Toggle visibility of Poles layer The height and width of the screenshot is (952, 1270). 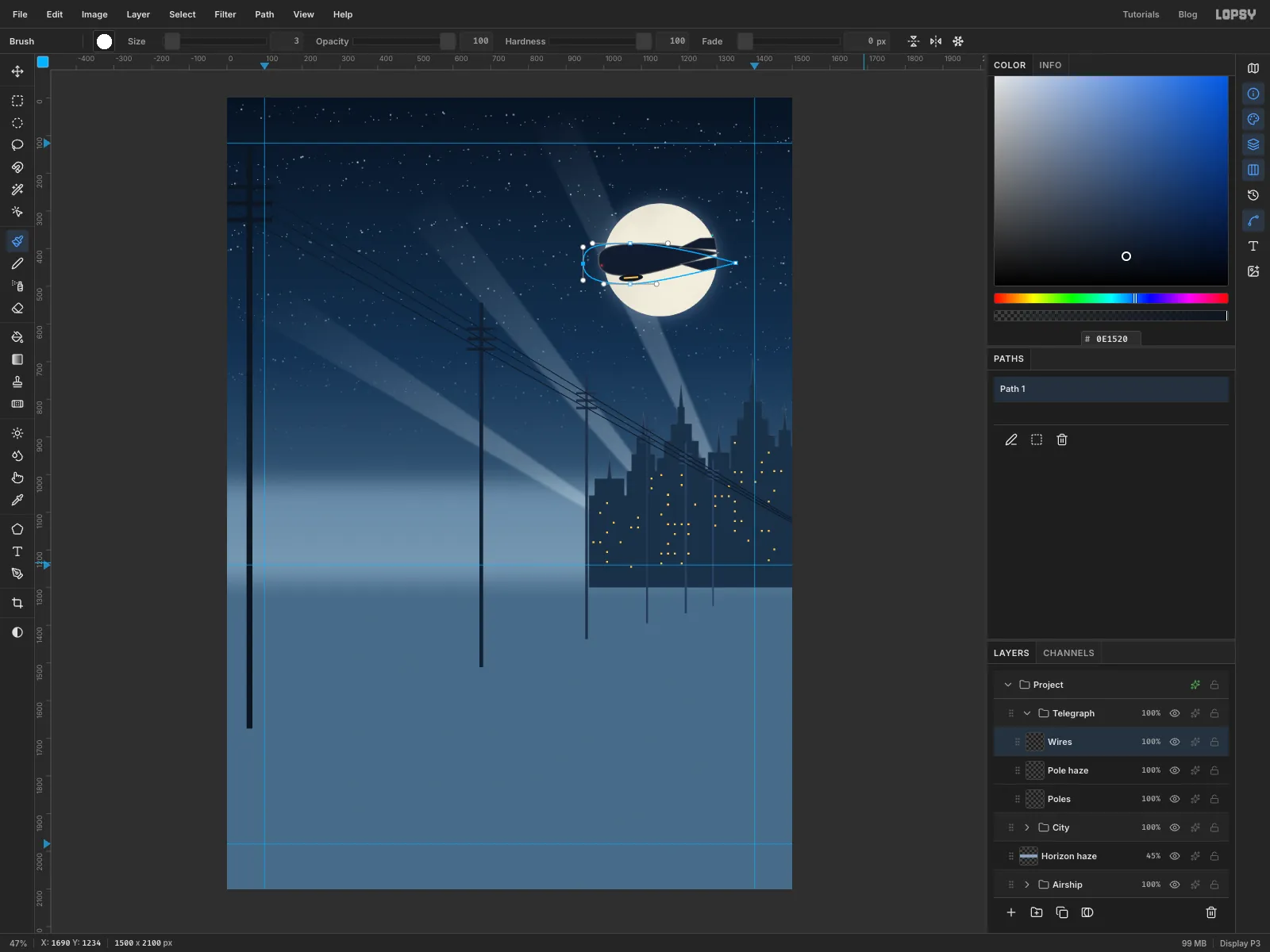coord(1175,799)
